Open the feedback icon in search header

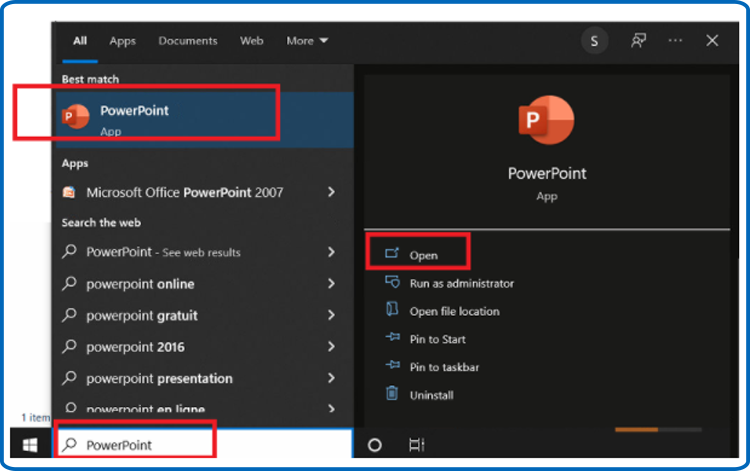click(638, 41)
